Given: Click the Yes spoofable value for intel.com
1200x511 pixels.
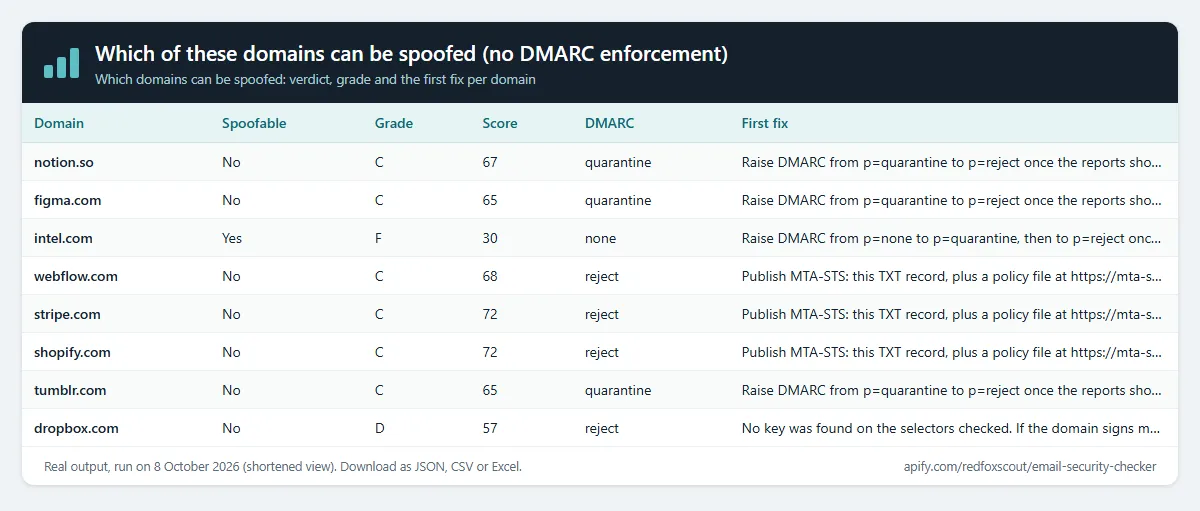Looking at the screenshot, I should coord(232,238).
